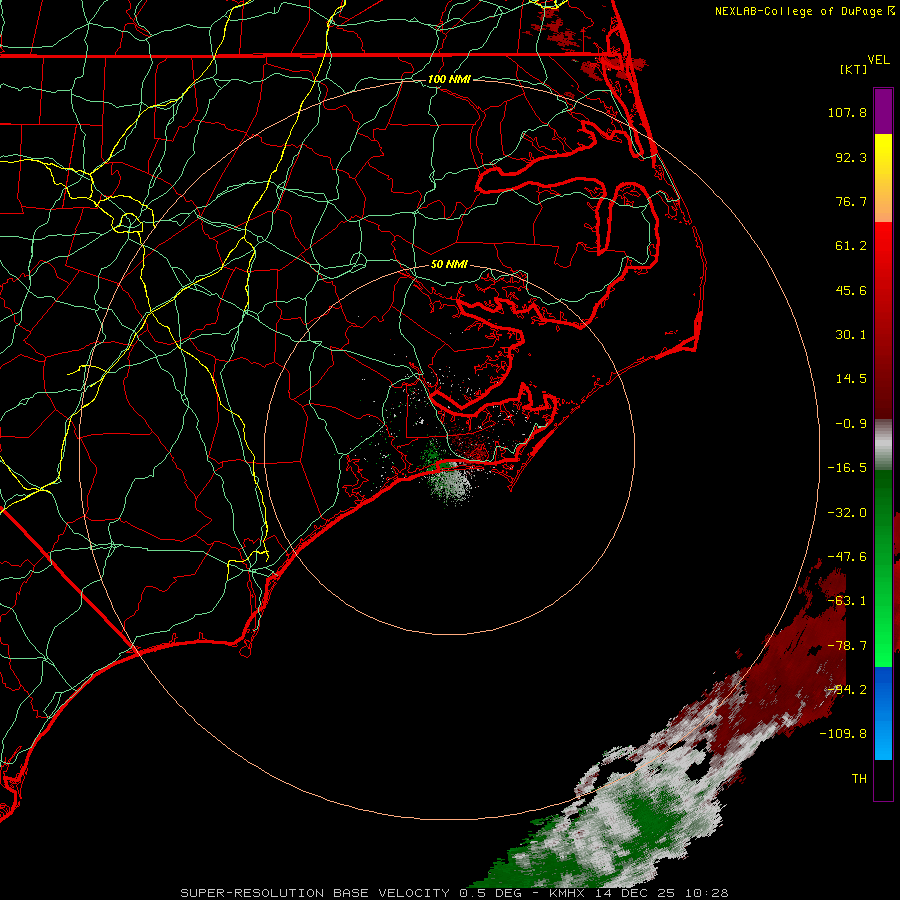Click the 107.8 legend value
The width and height of the screenshot is (900, 900).
pos(847,112)
